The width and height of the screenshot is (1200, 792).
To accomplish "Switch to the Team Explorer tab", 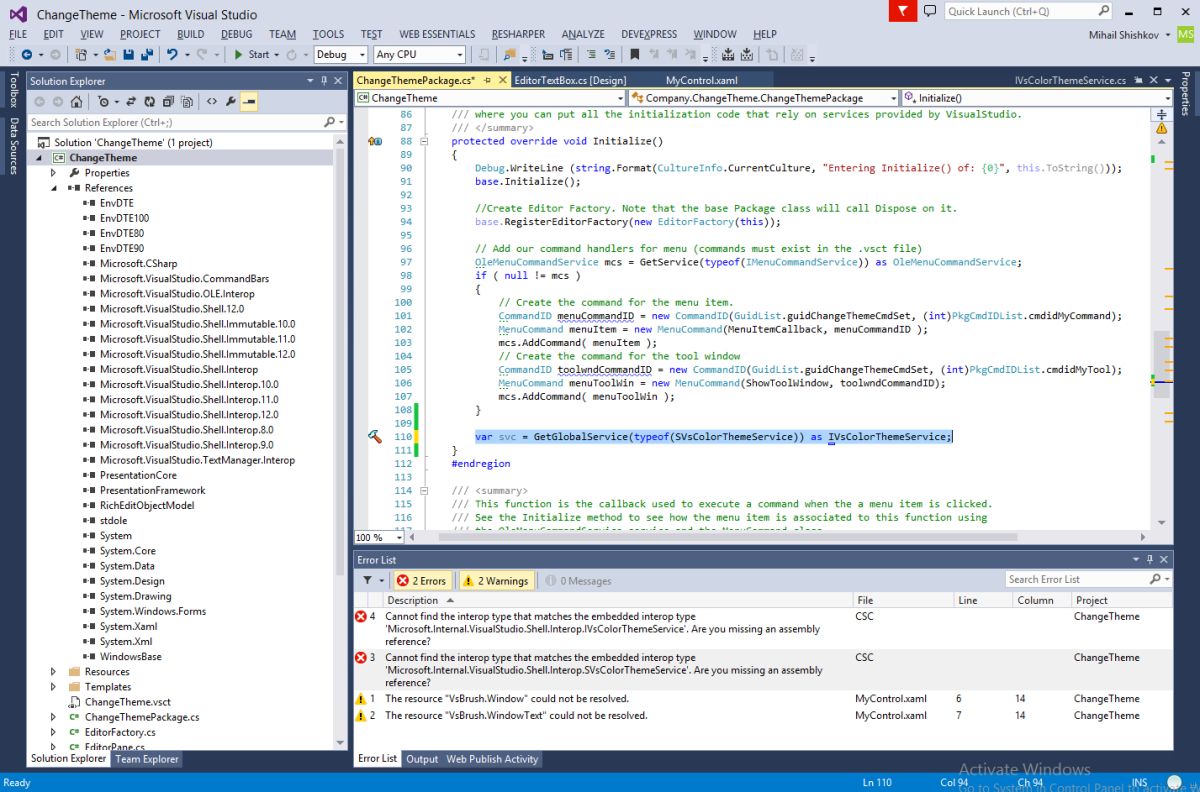I will 146,759.
